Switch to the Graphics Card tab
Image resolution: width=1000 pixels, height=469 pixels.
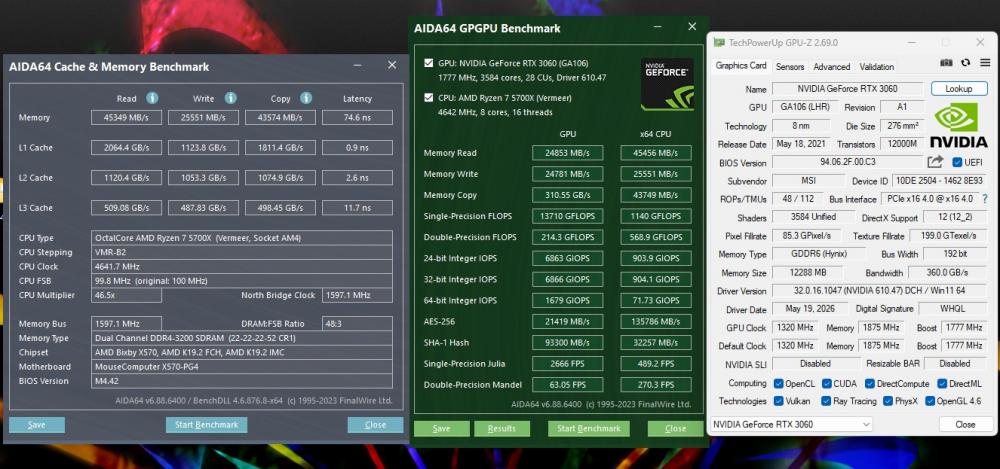(x=740, y=66)
